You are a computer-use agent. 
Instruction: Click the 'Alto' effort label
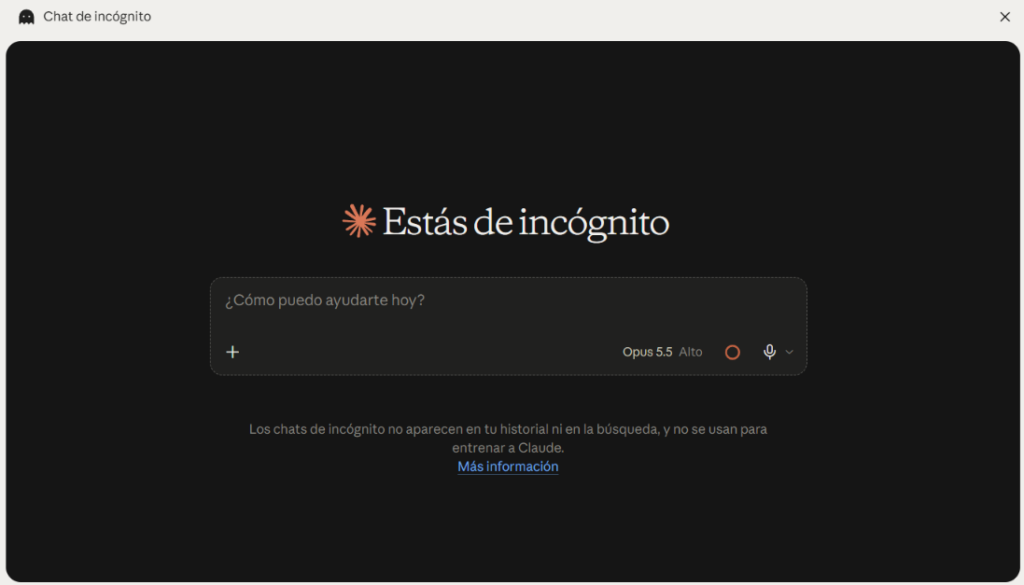pos(690,352)
